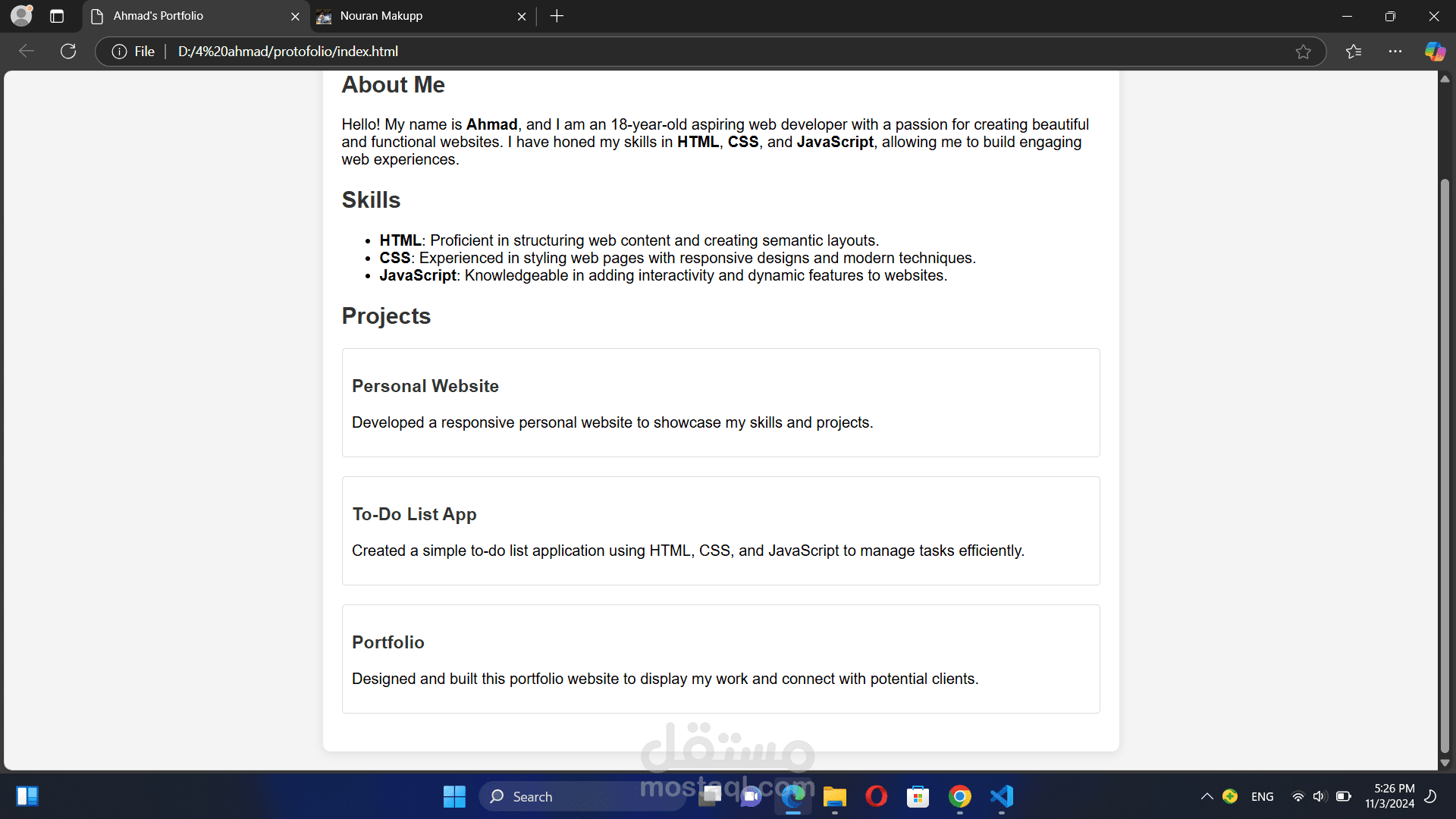Minimize the browser window
The height and width of the screenshot is (819, 1456).
[1347, 16]
